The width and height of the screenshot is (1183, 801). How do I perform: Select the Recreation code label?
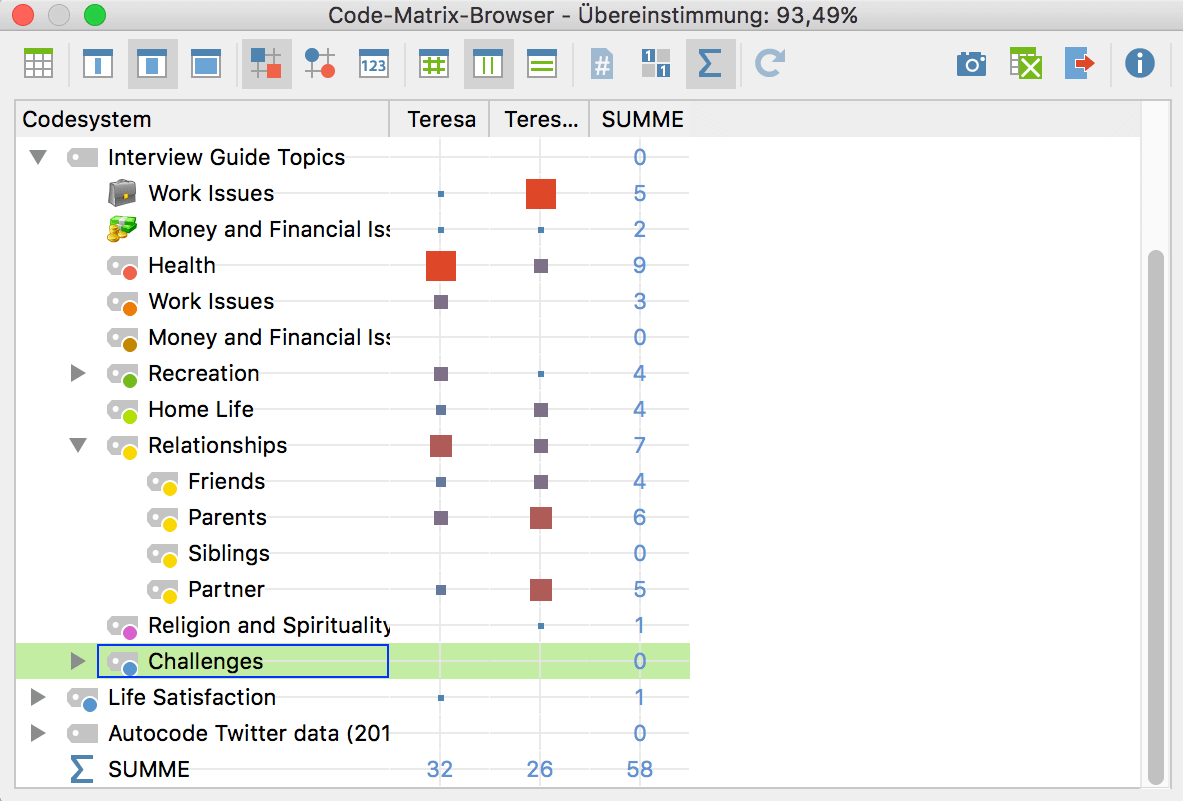(x=204, y=373)
